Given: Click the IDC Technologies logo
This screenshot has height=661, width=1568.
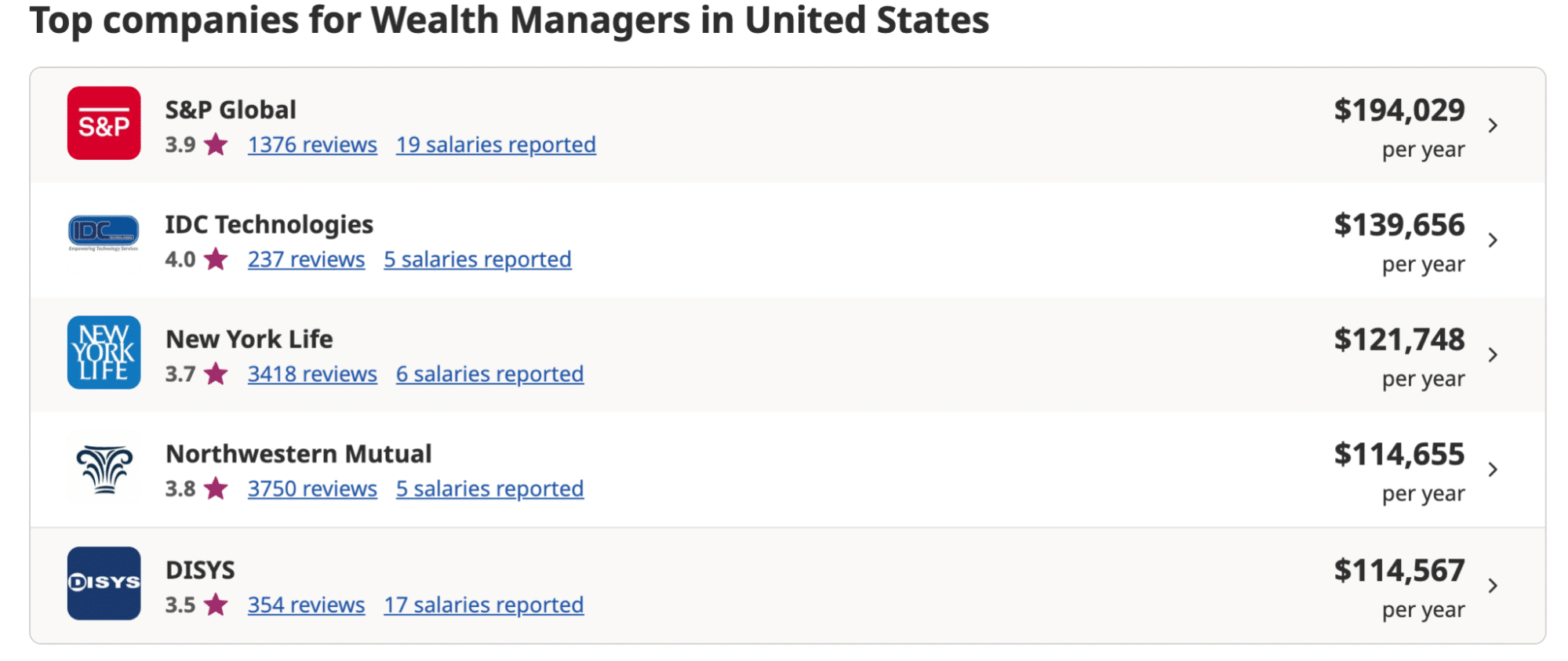Looking at the screenshot, I should 104,233.
